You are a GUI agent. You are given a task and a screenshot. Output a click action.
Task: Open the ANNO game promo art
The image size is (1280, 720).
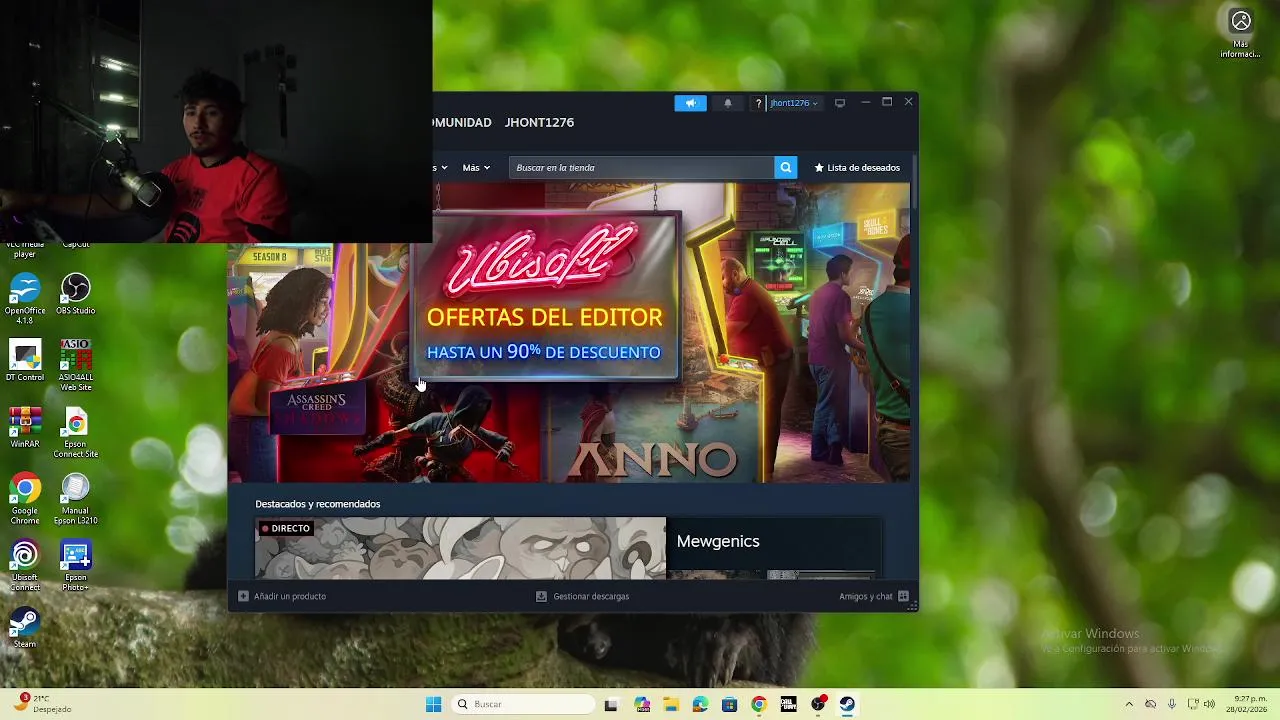coord(652,458)
